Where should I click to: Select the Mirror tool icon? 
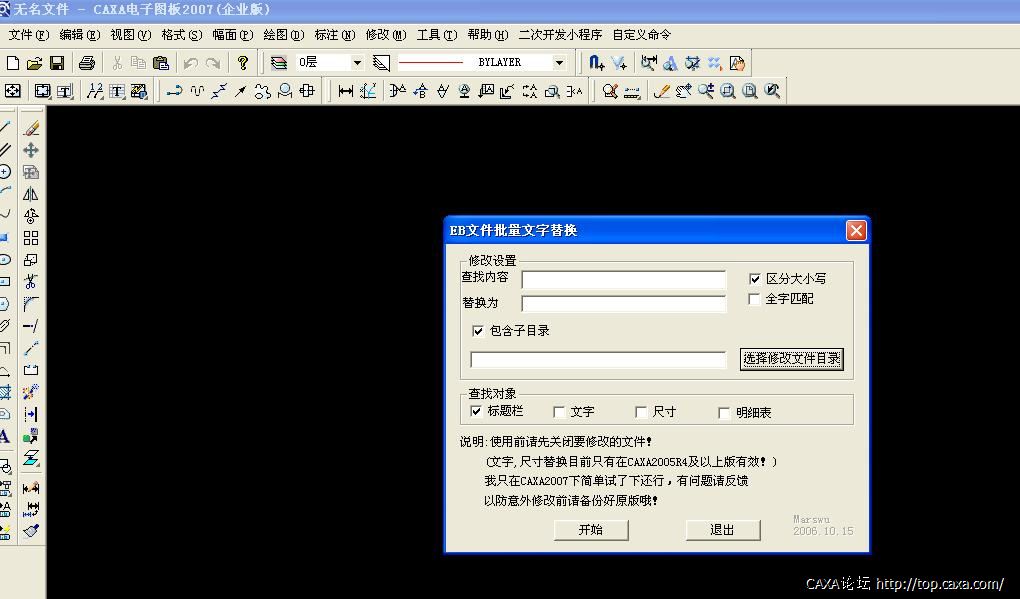(x=31, y=194)
